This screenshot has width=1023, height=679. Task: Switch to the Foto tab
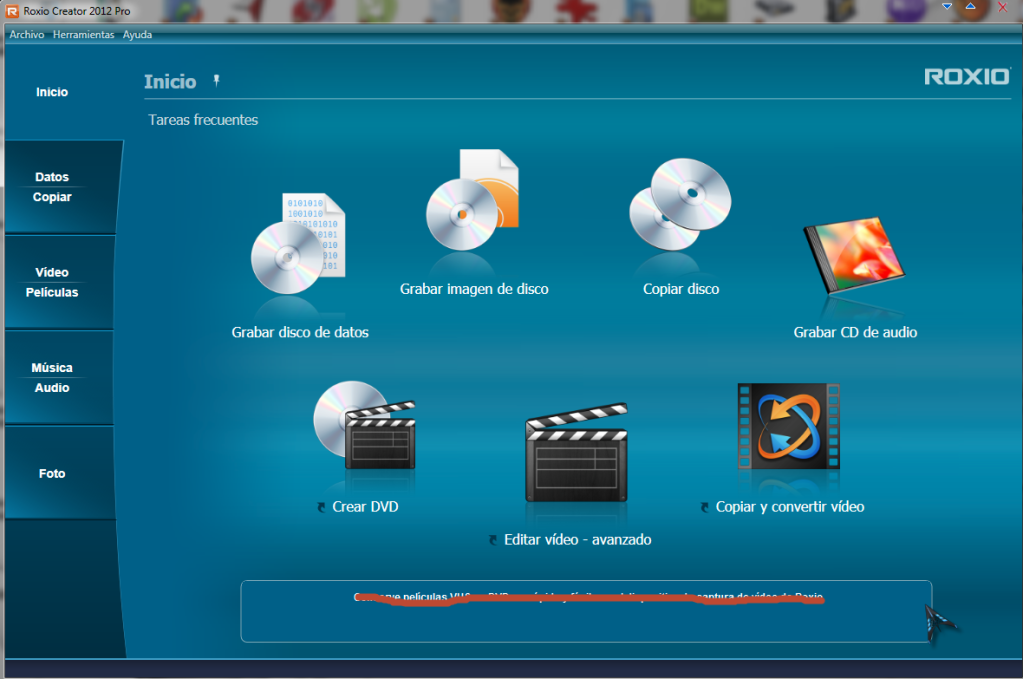tap(60, 473)
